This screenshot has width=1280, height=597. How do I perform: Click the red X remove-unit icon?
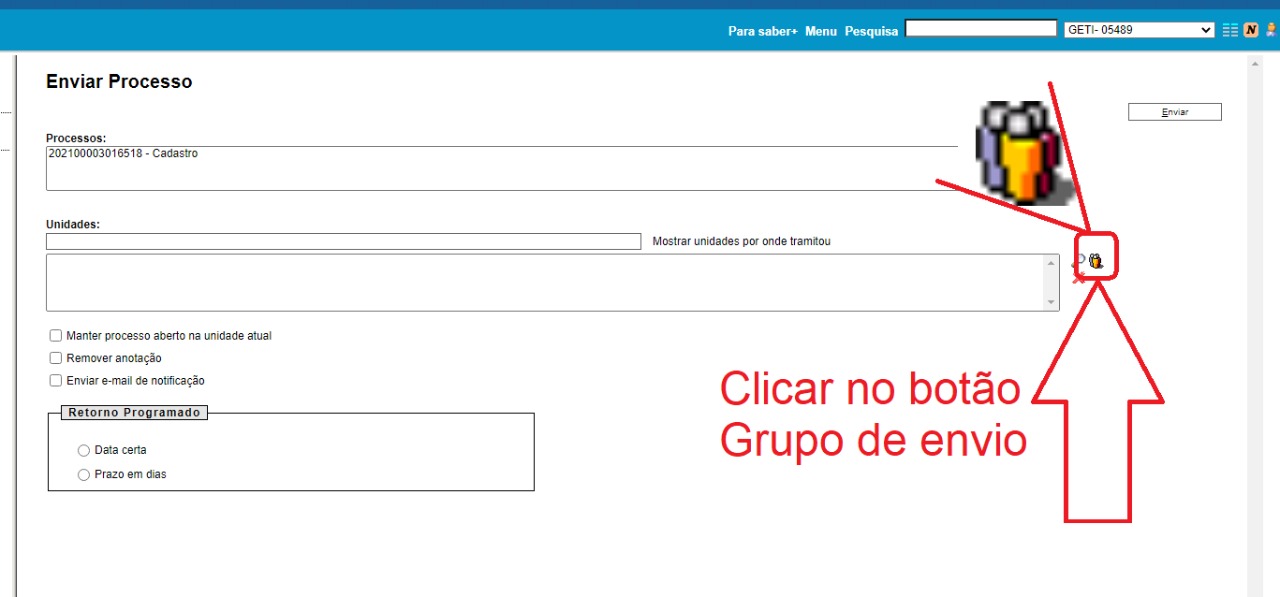click(x=1078, y=277)
